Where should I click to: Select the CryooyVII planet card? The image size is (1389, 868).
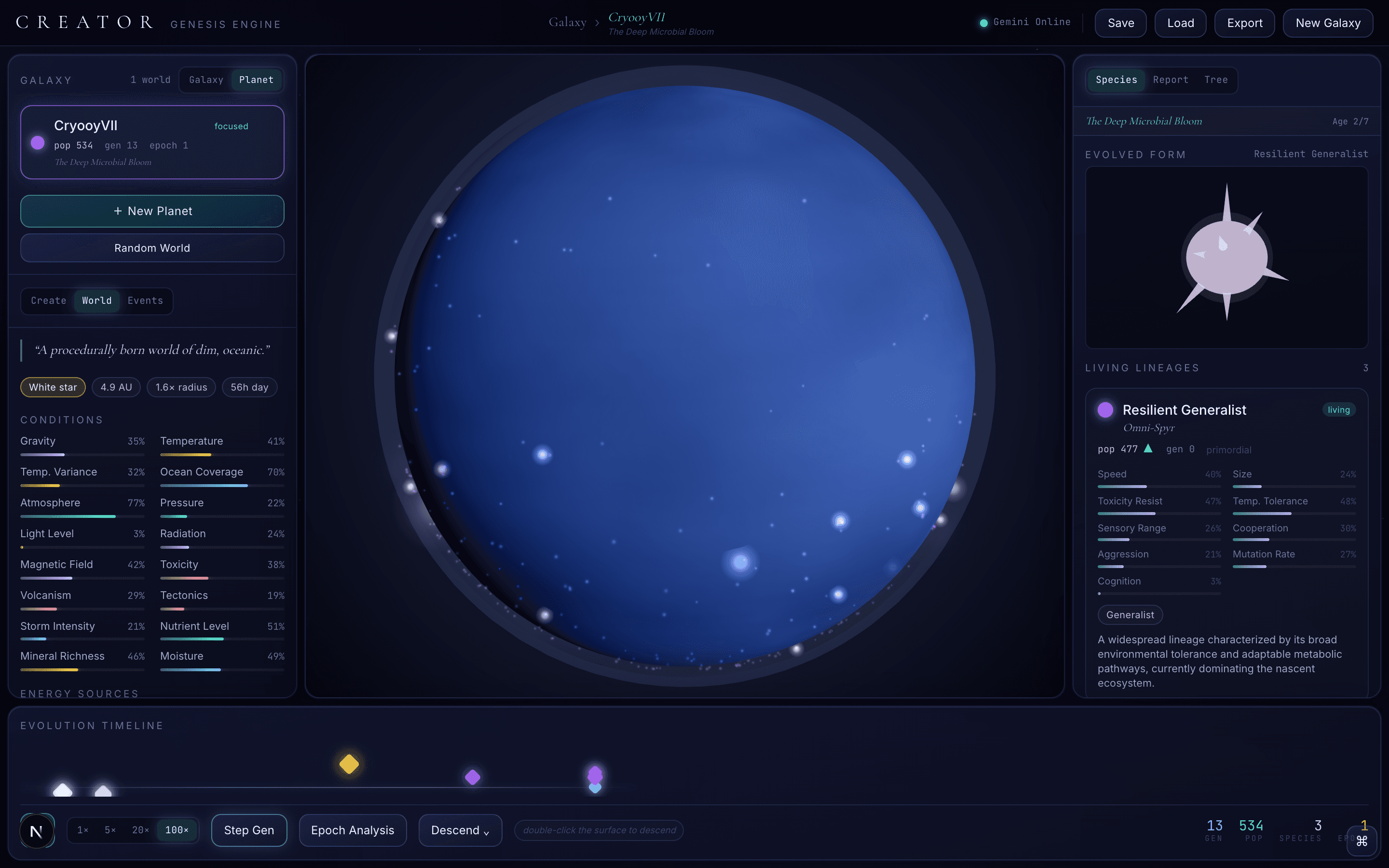tap(152, 142)
